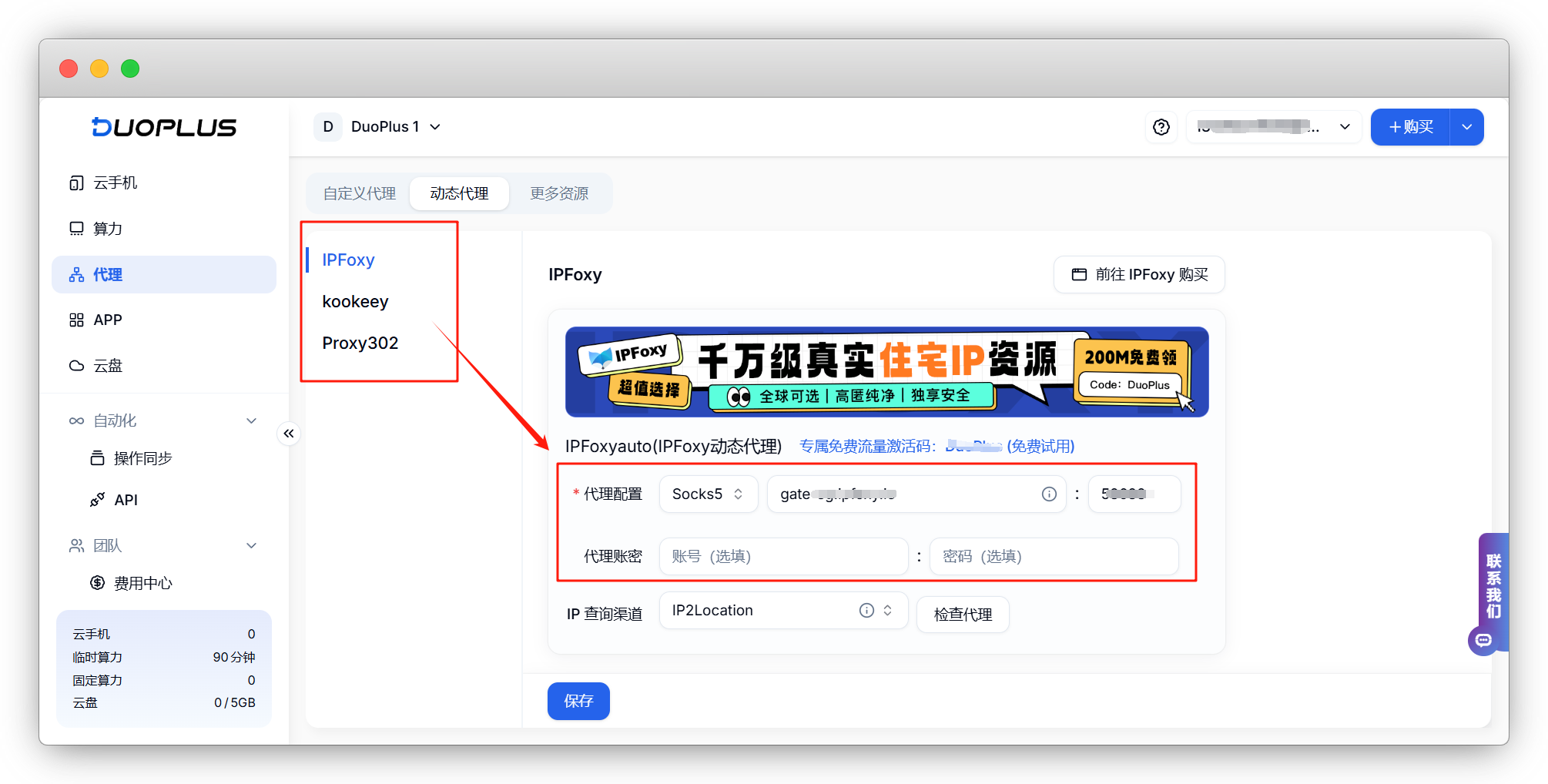Open the blurred account dropdown
Screen dimensions: 1548x784
[x=1274, y=127]
